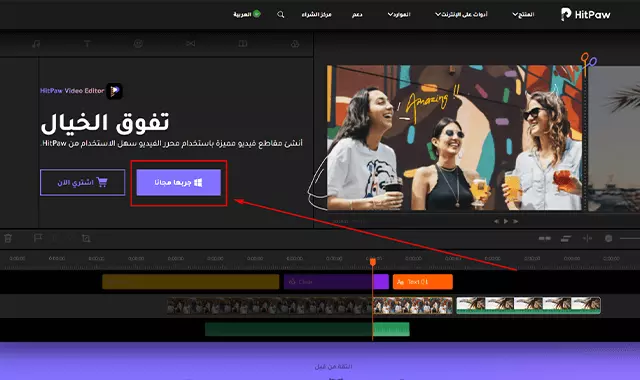This screenshot has width=640, height=380.
Task: Click the جربها مجانا free trial button
Action: pos(178,182)
